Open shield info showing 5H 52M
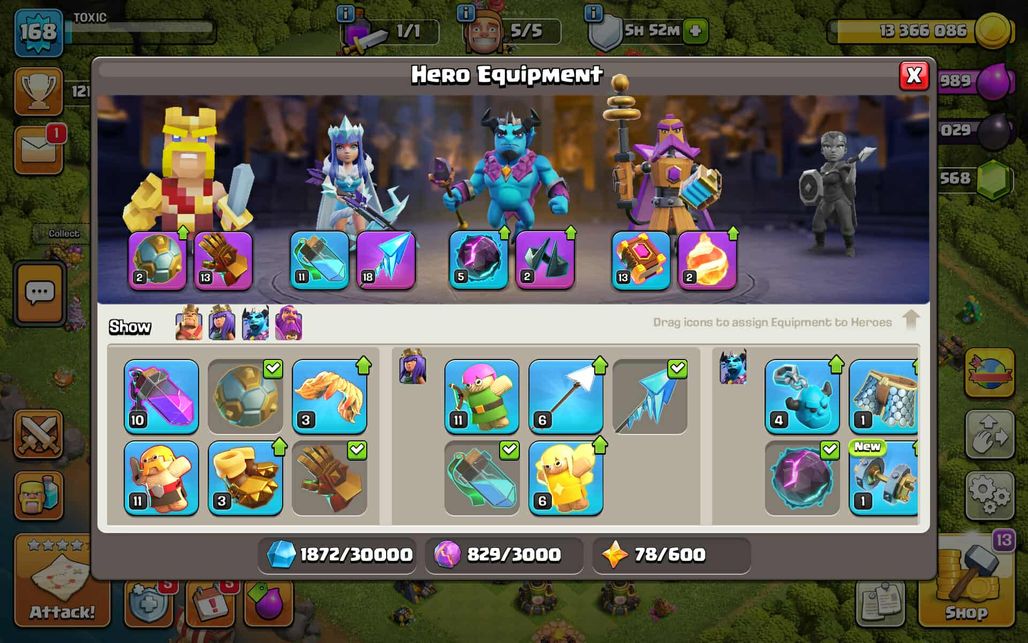Screen dimensions: 1028x643 [x=593, y=13]
